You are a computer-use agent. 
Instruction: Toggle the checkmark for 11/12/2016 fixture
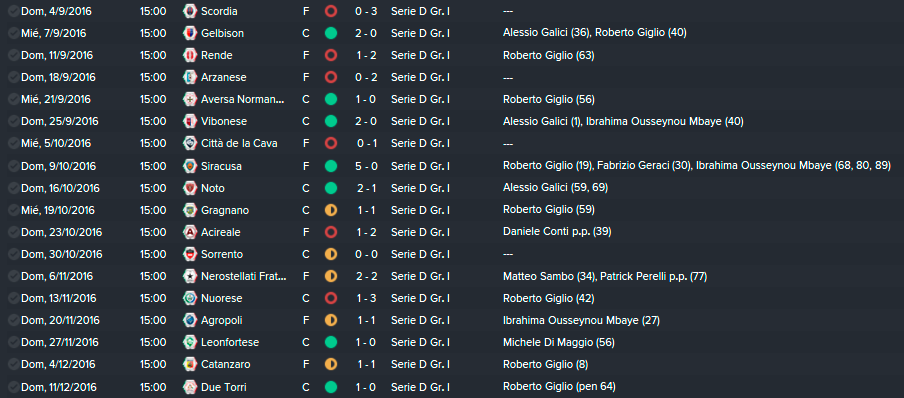pyautogui.click(x=13, y=386)
